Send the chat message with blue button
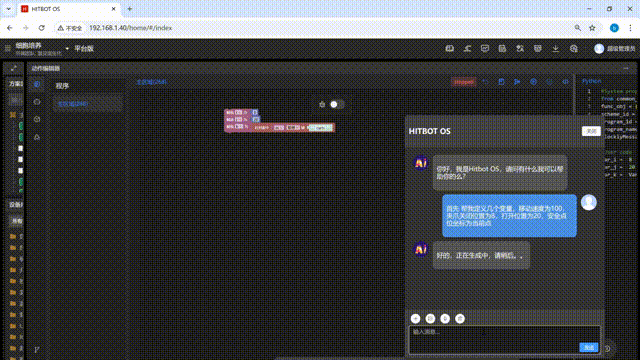Image resolution: width=640 pixels, height=360 pixels. [x=589, y=347]
